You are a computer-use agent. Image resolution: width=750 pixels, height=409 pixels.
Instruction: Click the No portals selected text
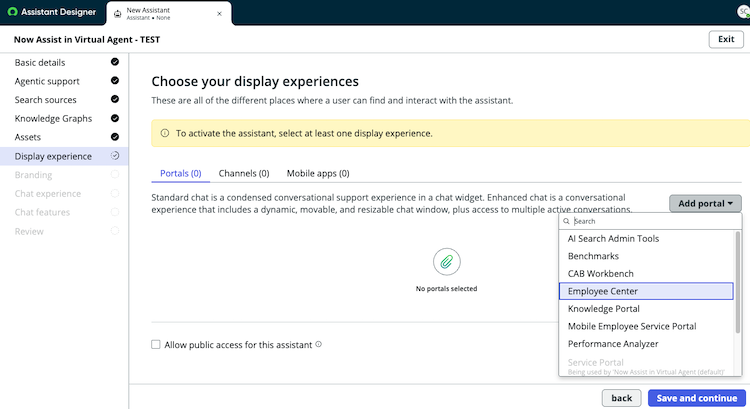(x=446, y=288)
